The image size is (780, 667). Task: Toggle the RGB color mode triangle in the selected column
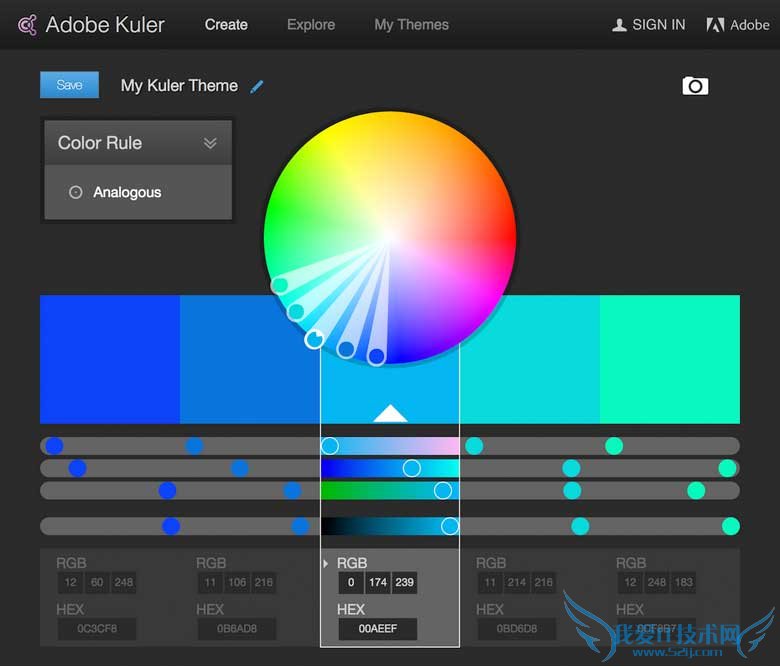click(325, 564)
